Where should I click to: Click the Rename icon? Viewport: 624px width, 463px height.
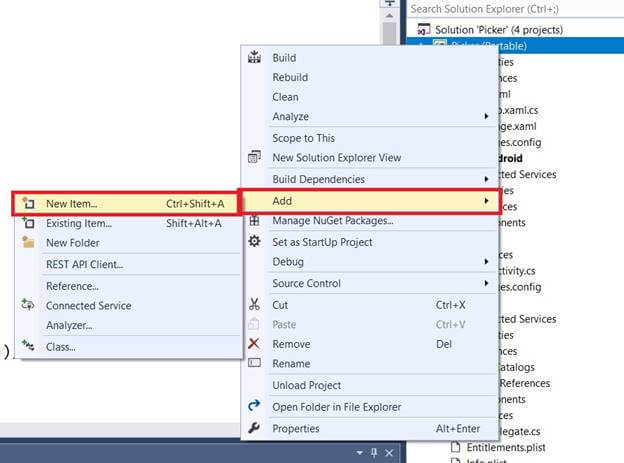click(254, 363)
